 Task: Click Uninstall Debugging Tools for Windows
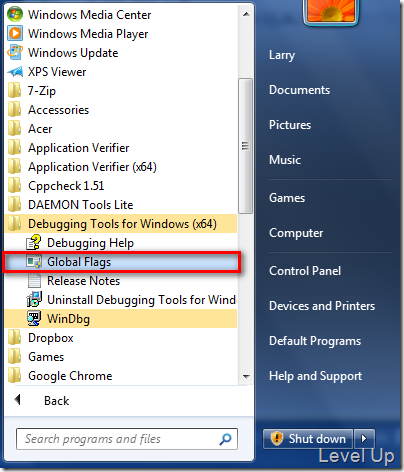click(131, 300)
